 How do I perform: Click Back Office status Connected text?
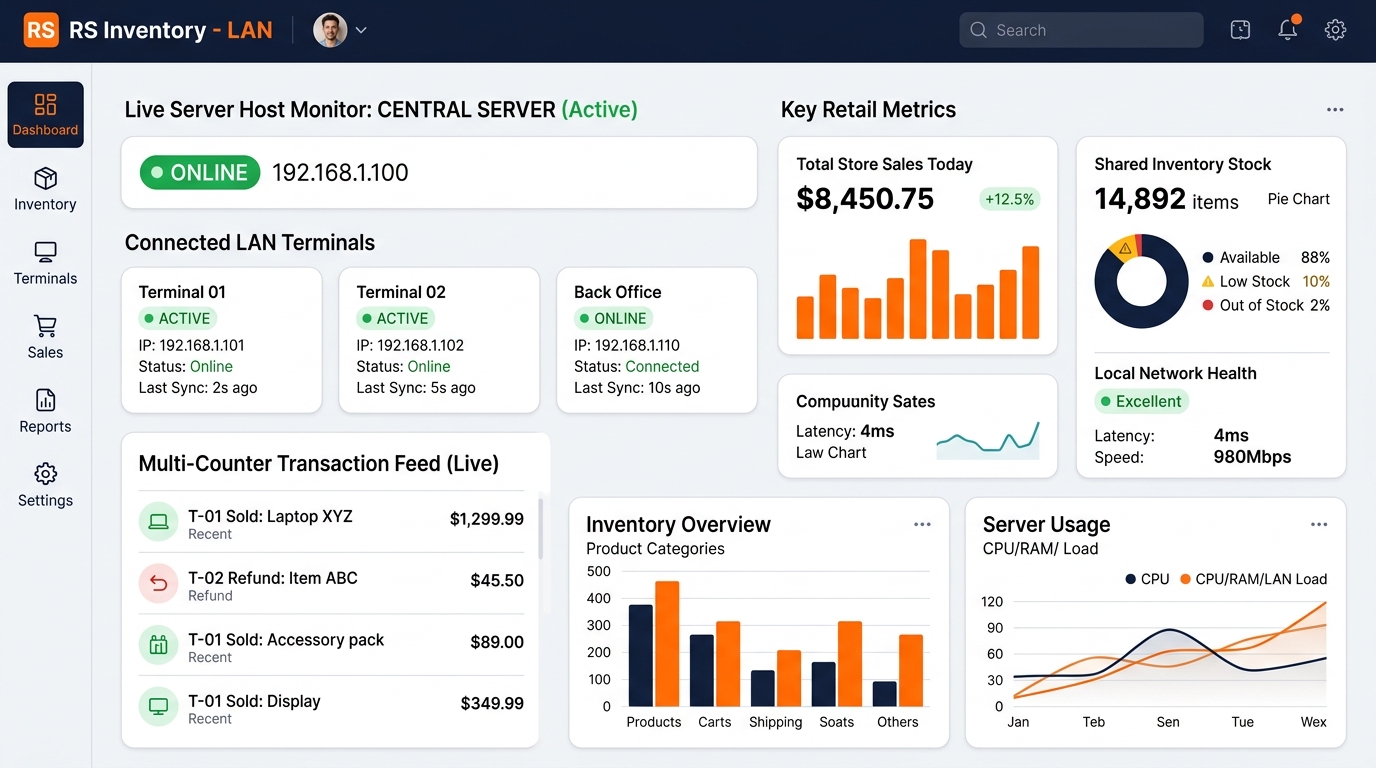(662, 367)
